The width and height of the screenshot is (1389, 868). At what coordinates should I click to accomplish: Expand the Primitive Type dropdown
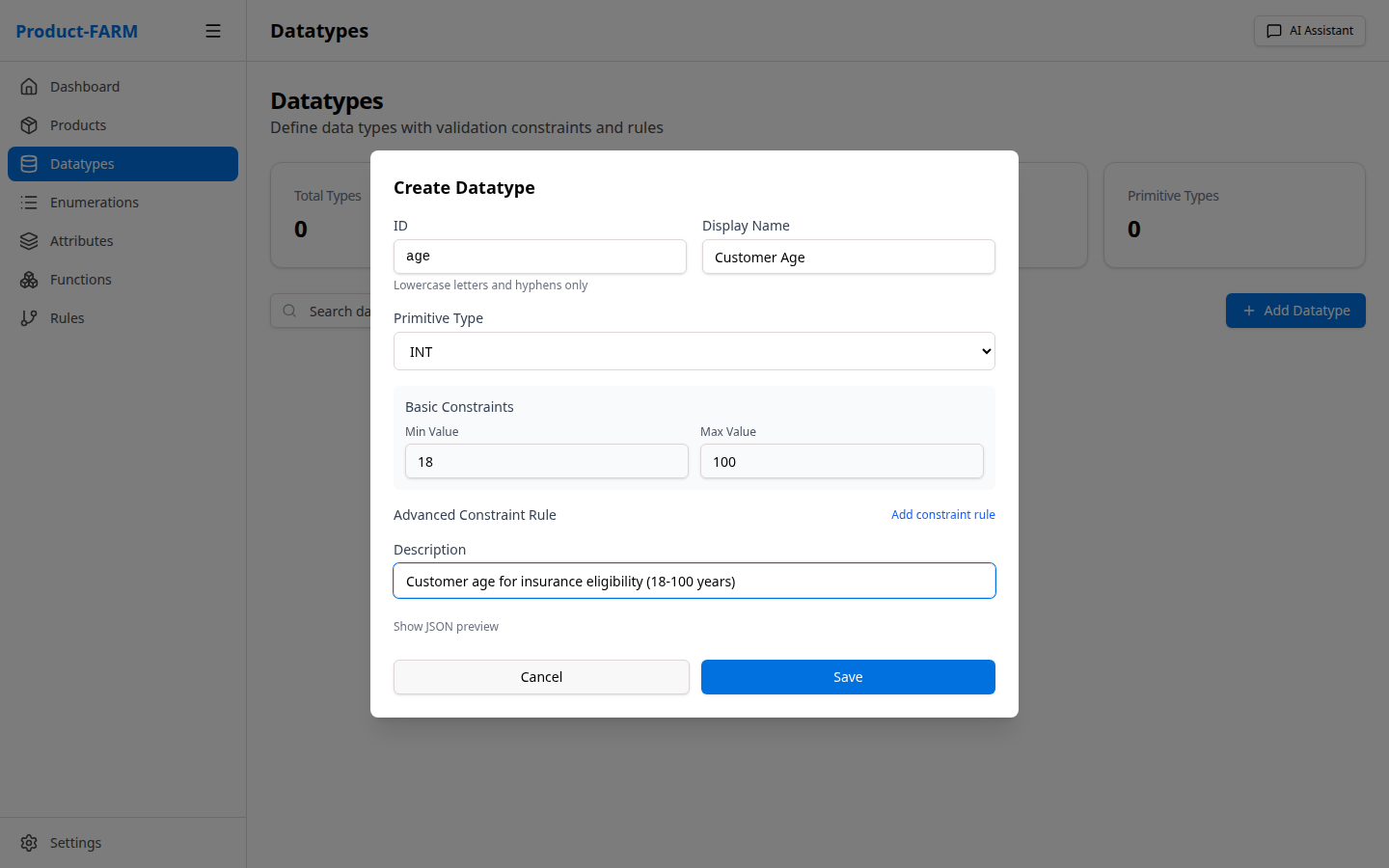point(694,351)
